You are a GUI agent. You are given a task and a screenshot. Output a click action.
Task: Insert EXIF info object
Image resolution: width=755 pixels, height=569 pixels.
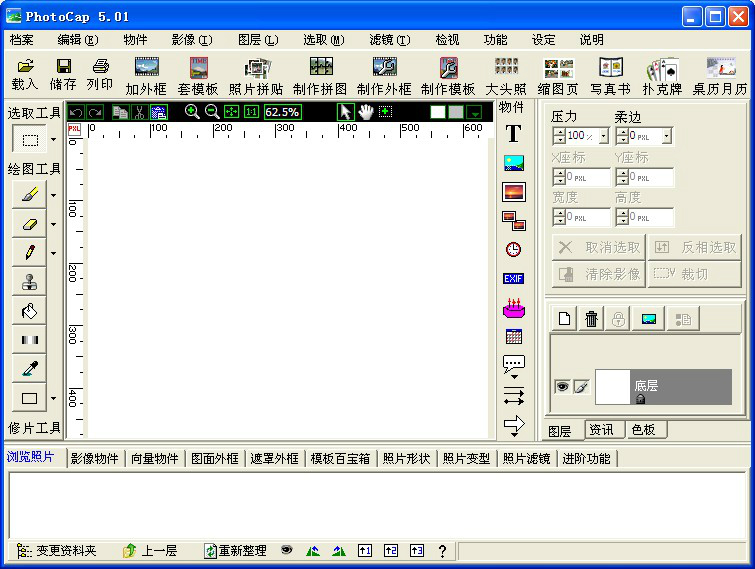[513, 278]
